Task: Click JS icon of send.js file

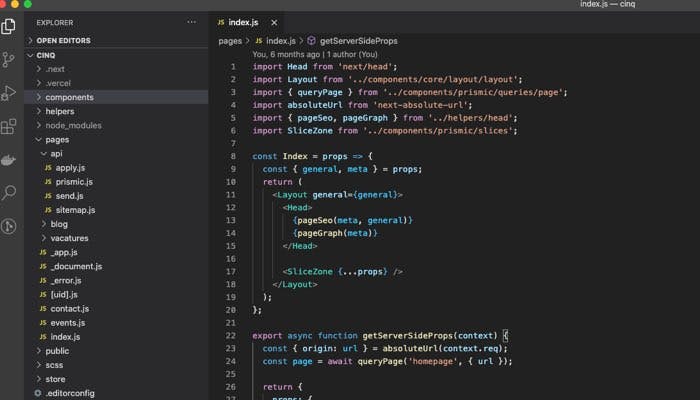Action: point(48,196)
